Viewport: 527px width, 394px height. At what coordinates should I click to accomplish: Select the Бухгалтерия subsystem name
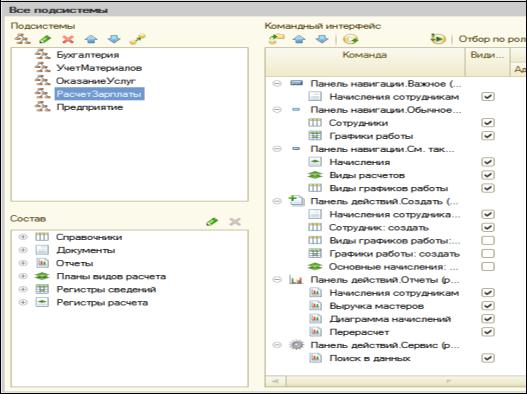[x=88, y=54]
